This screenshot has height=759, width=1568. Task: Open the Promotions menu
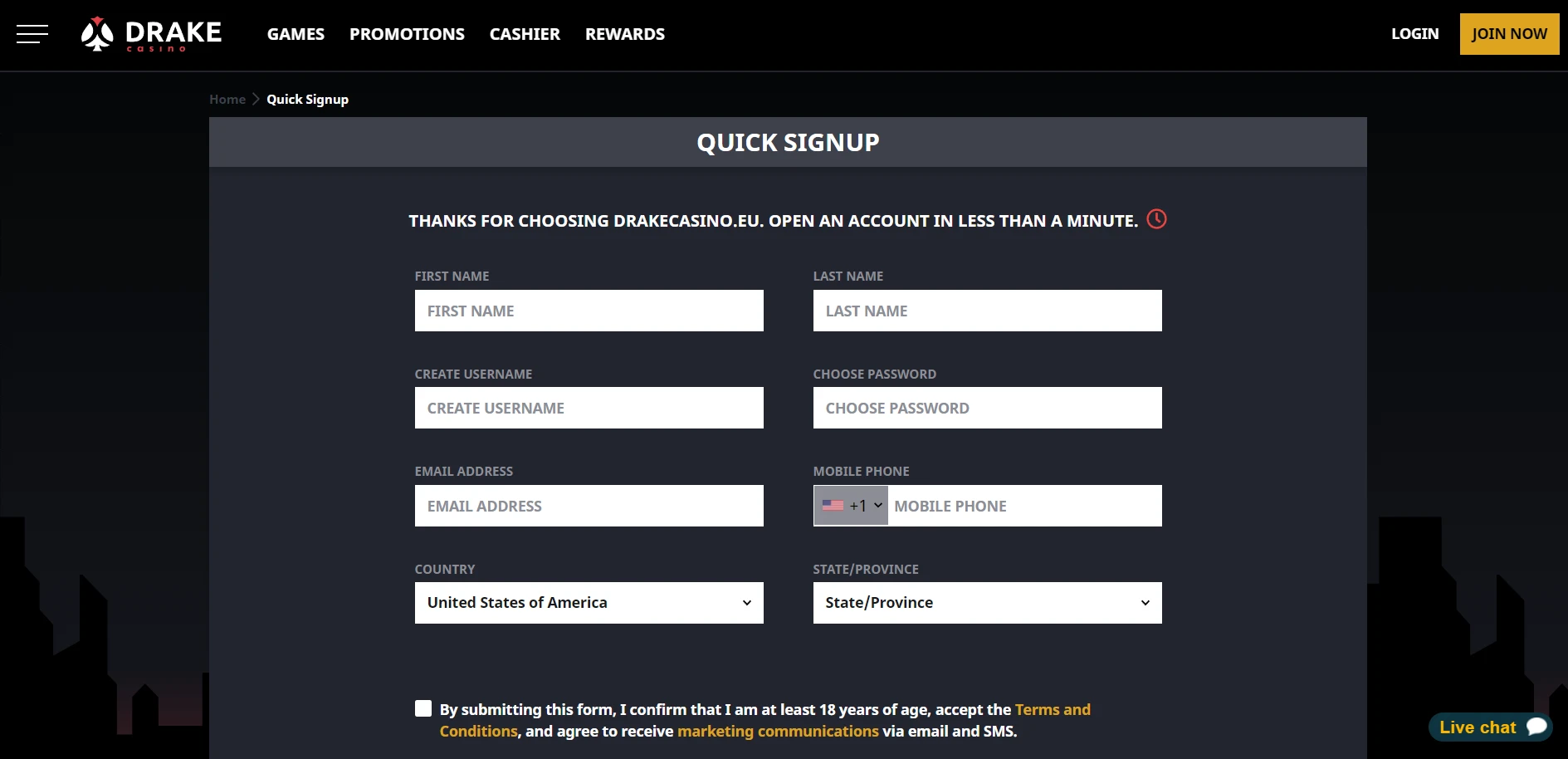[407, 34]
